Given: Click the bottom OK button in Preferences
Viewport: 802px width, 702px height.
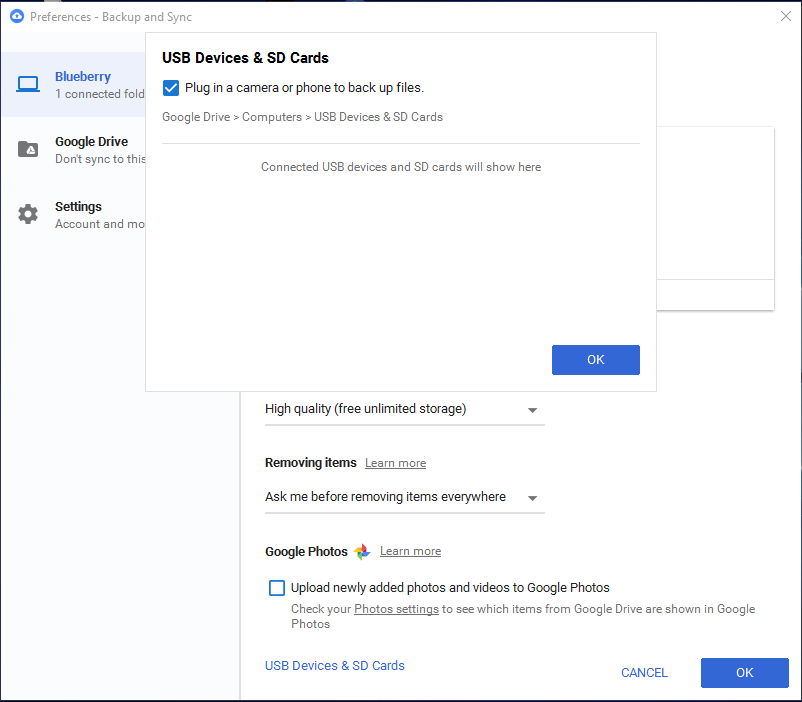Looking at the screenshot, I should [744, 673].
